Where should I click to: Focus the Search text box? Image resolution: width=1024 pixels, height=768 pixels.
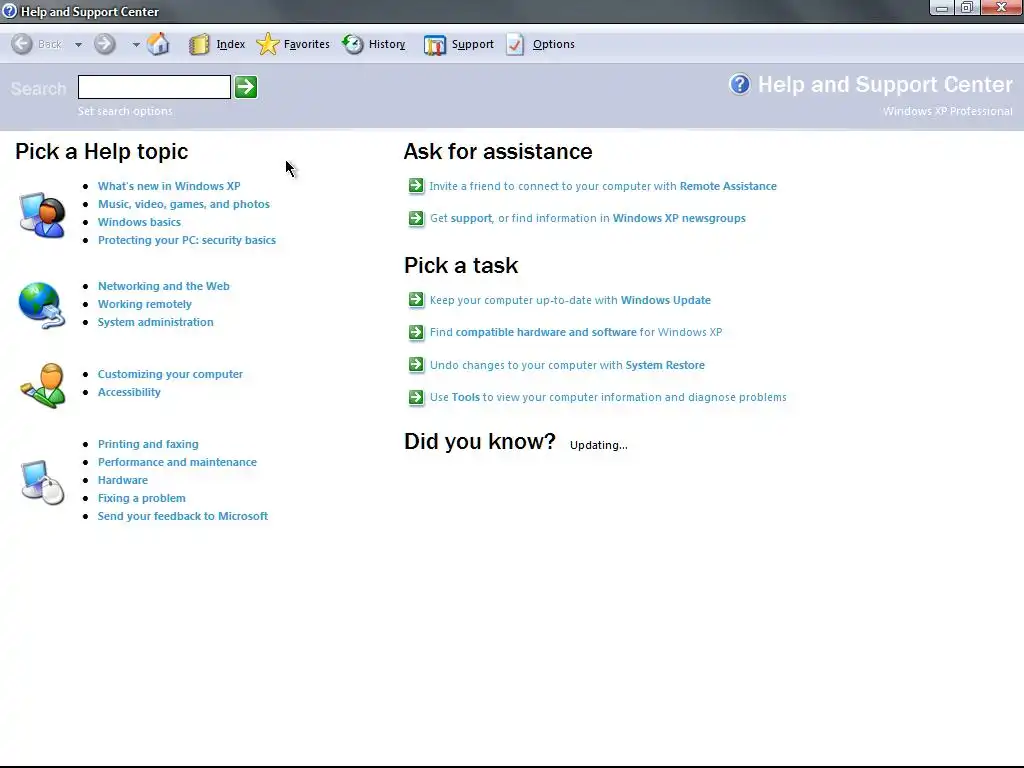click(x=154, y=87)
